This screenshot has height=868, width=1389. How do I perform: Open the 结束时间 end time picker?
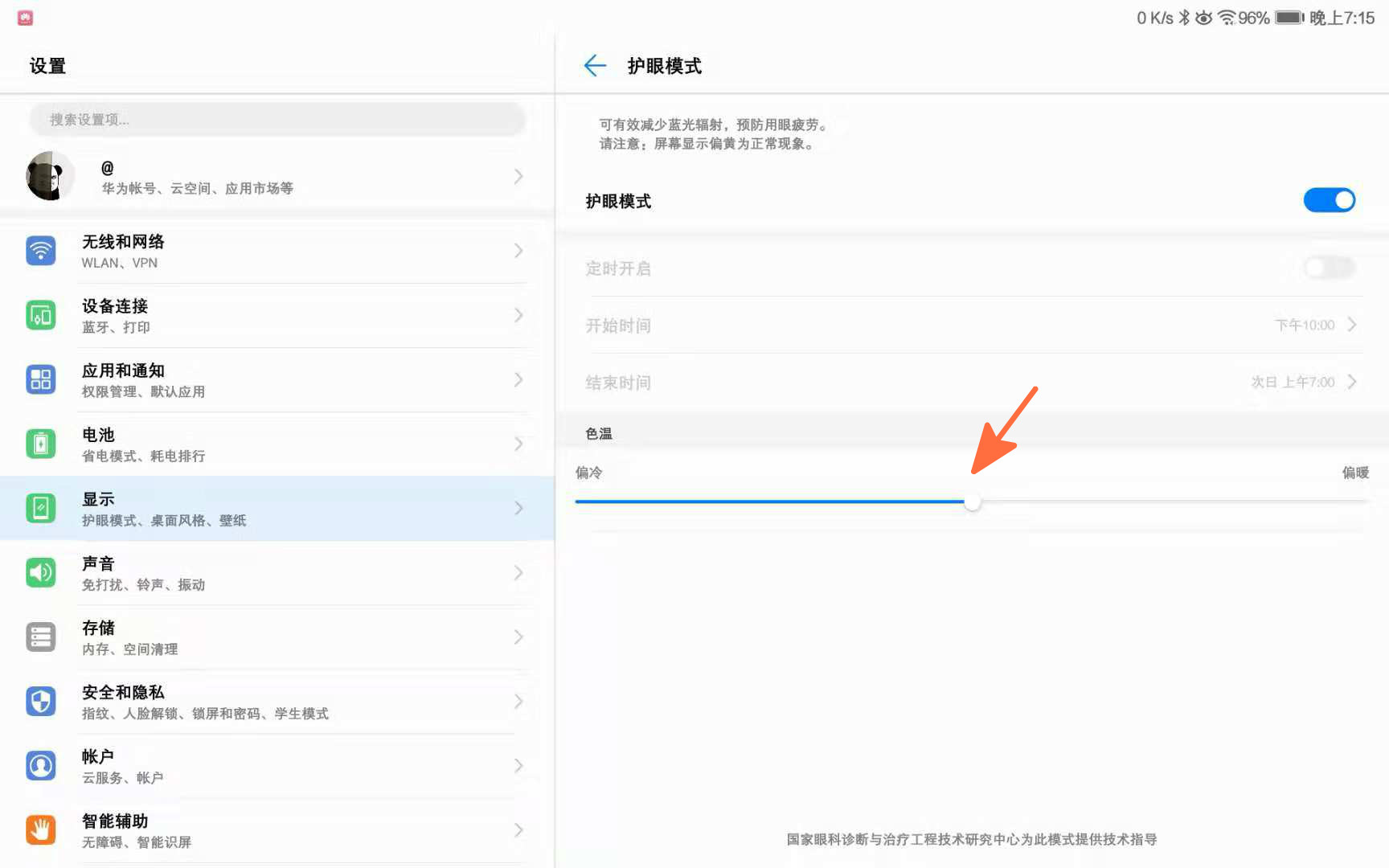[x=1352, y=382]
